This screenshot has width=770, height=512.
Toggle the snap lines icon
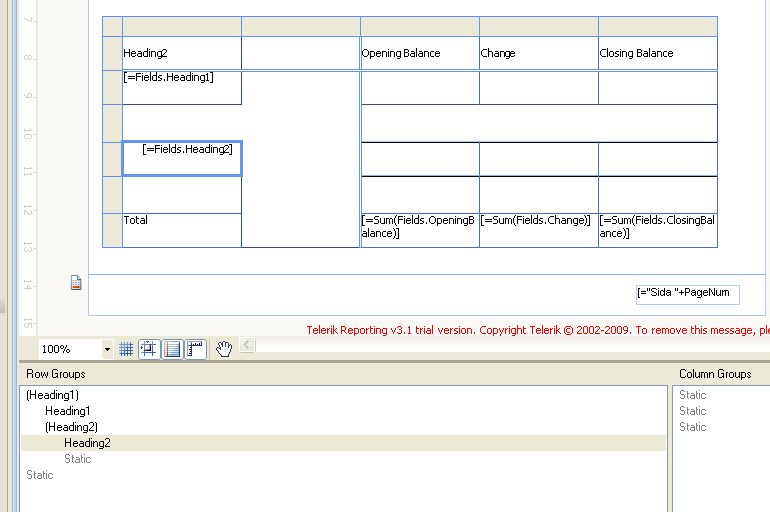click(x=172, y=349)
